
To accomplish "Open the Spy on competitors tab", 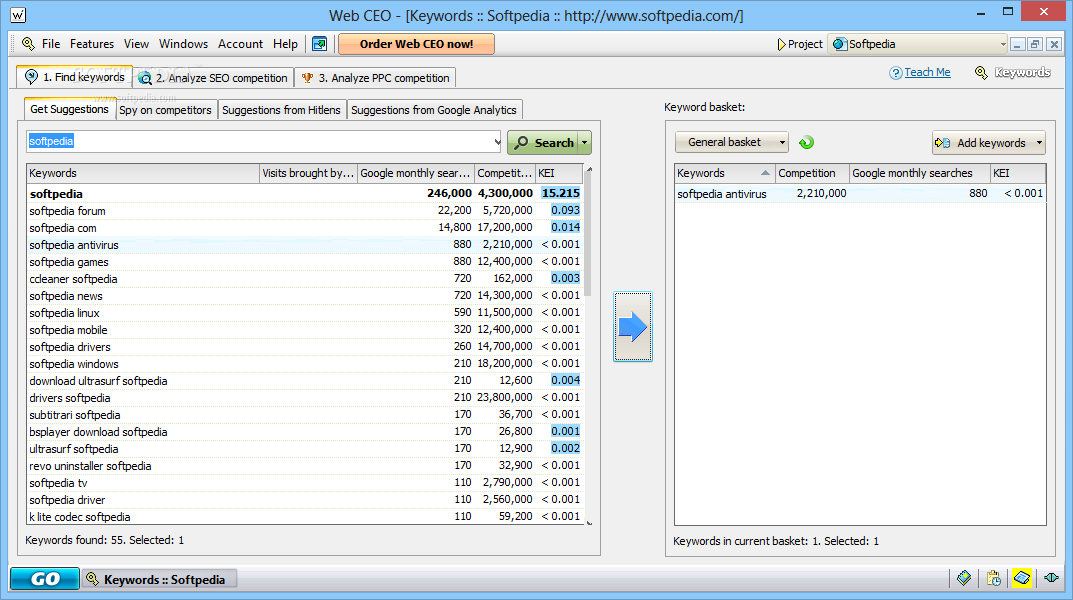I will click(x=166, y=110).
